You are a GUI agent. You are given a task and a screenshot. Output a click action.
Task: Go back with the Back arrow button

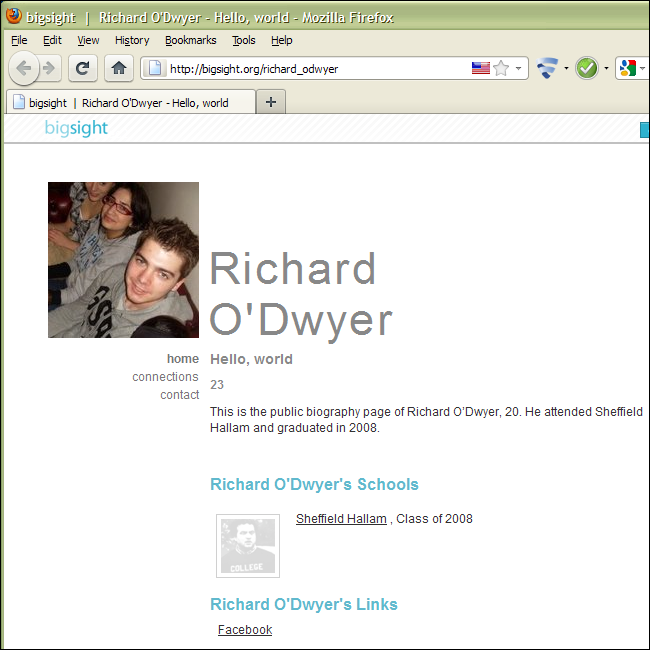(24, 68)
